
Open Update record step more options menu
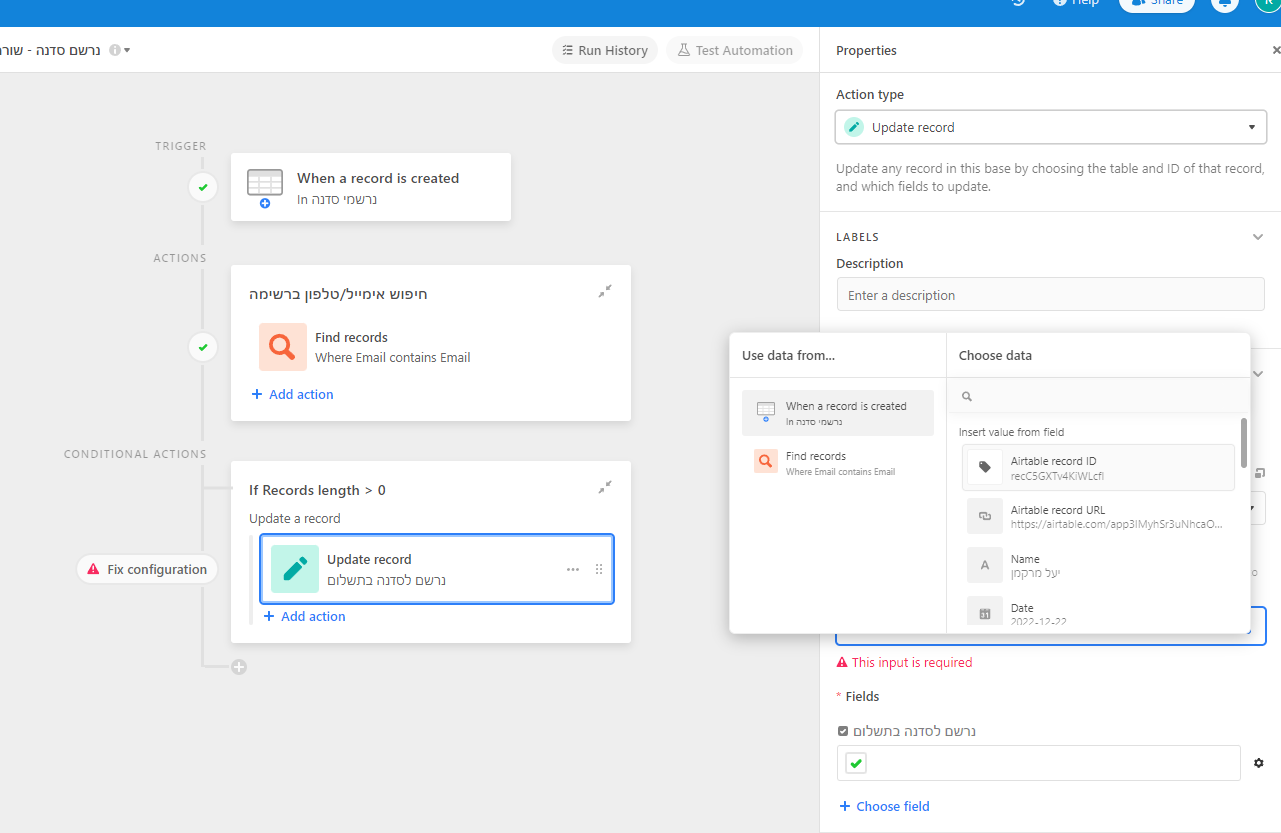point(573,569)
